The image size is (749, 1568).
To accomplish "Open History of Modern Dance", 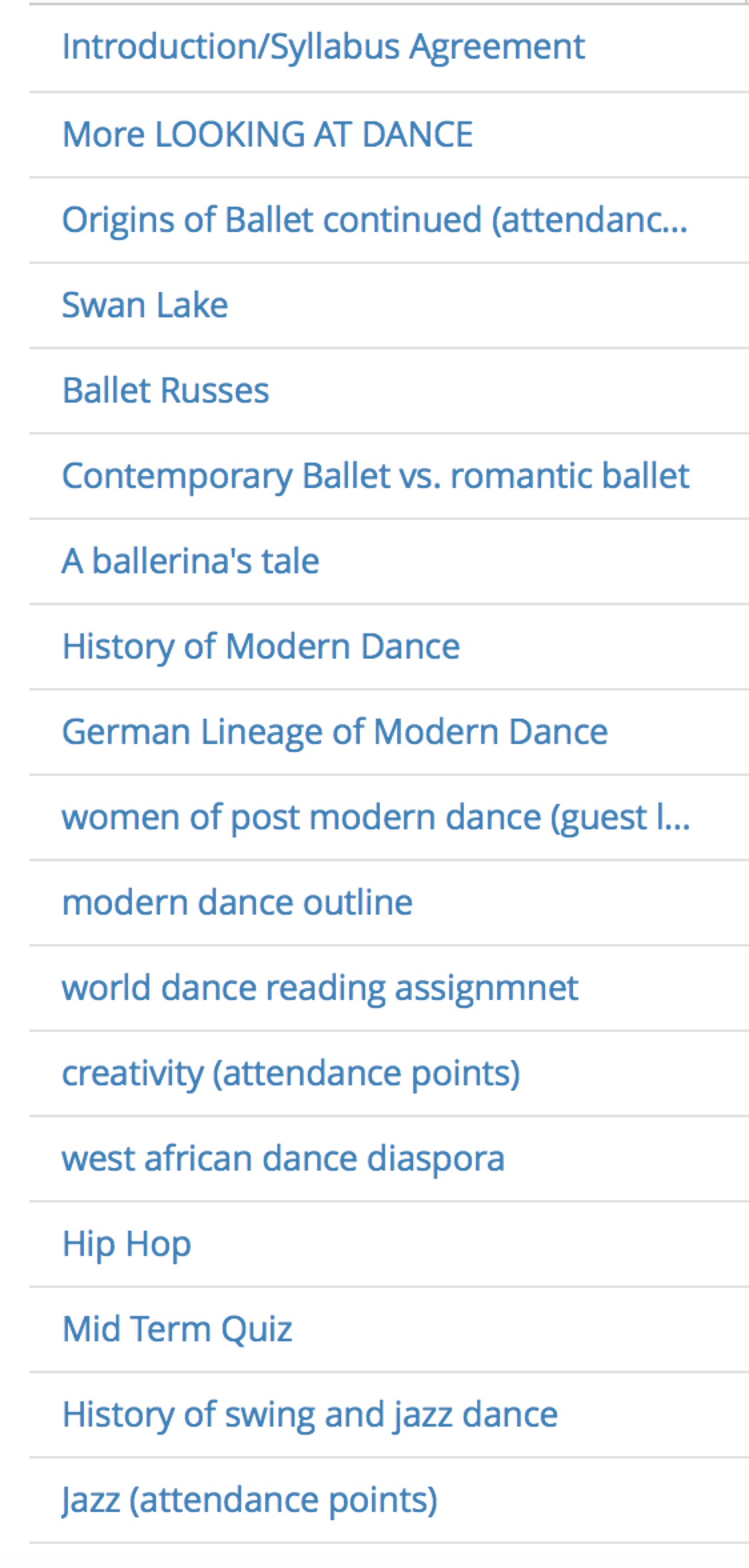I will click(x=261, y=646).
